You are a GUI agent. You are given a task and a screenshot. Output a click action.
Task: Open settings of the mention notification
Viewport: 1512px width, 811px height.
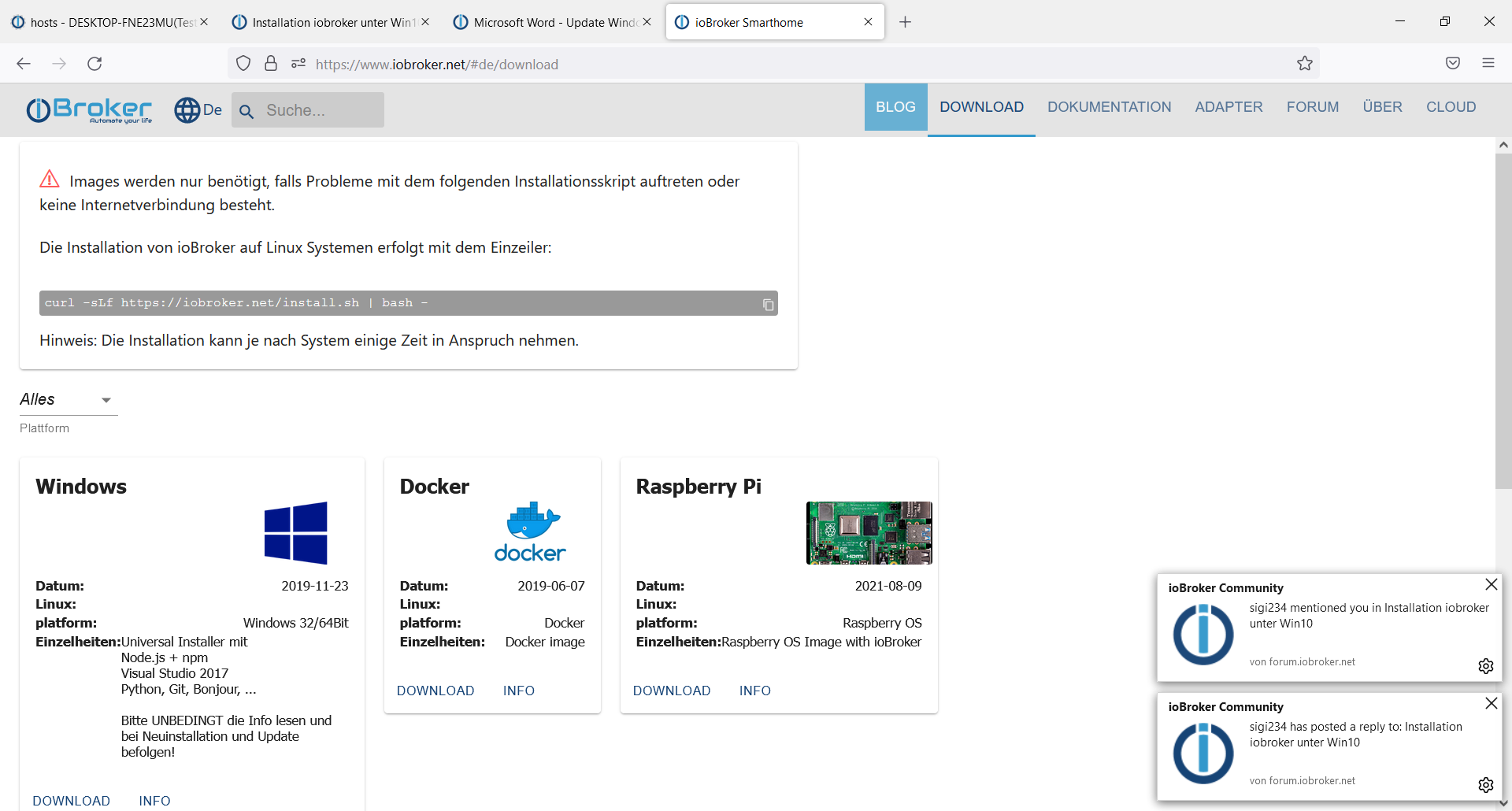(x=1485, y=666)
